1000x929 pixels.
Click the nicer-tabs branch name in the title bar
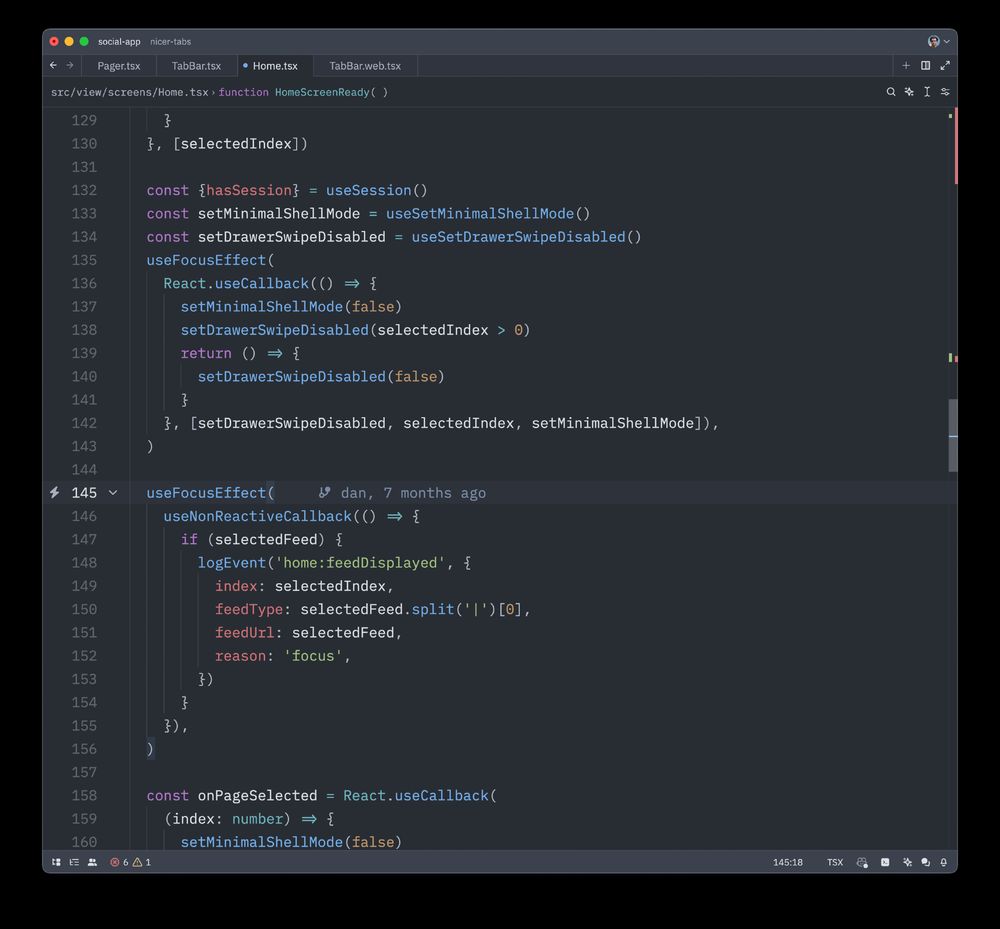170,41
